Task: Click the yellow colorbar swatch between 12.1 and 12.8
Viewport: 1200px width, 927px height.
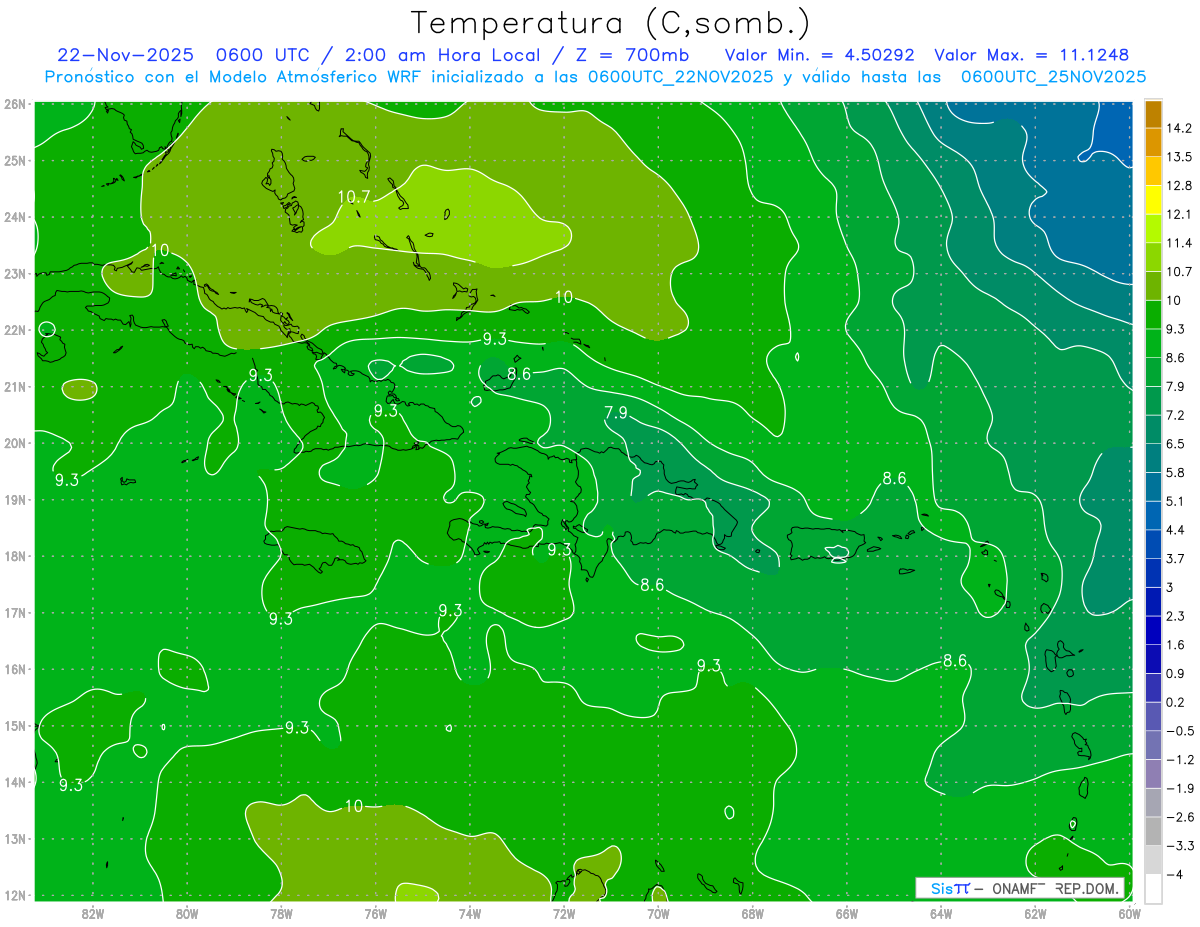Action: (x=1153, y=199)
